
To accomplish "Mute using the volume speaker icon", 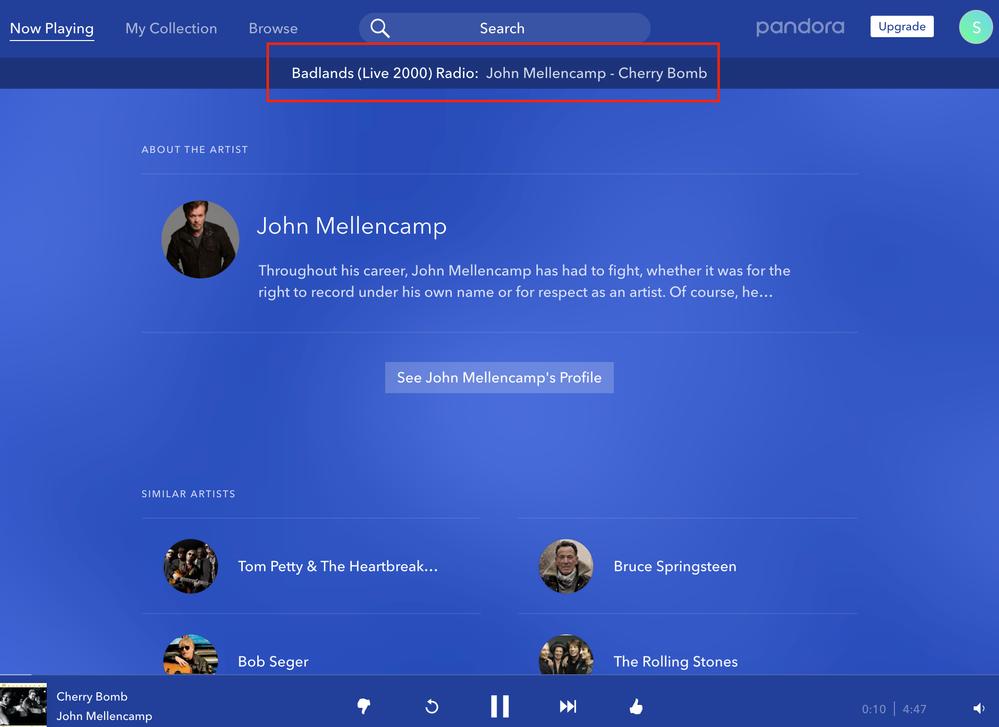I will [x=978, y=709].
